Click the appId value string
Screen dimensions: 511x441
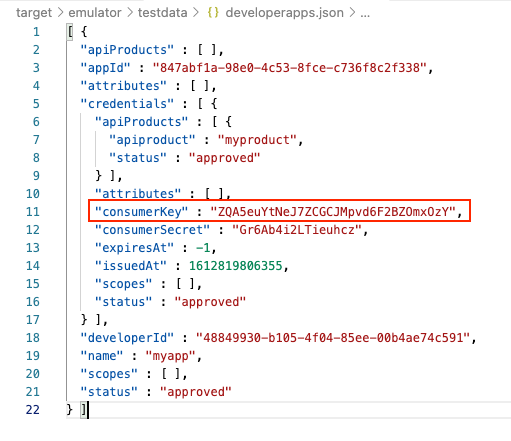click(x=290, y=68)
